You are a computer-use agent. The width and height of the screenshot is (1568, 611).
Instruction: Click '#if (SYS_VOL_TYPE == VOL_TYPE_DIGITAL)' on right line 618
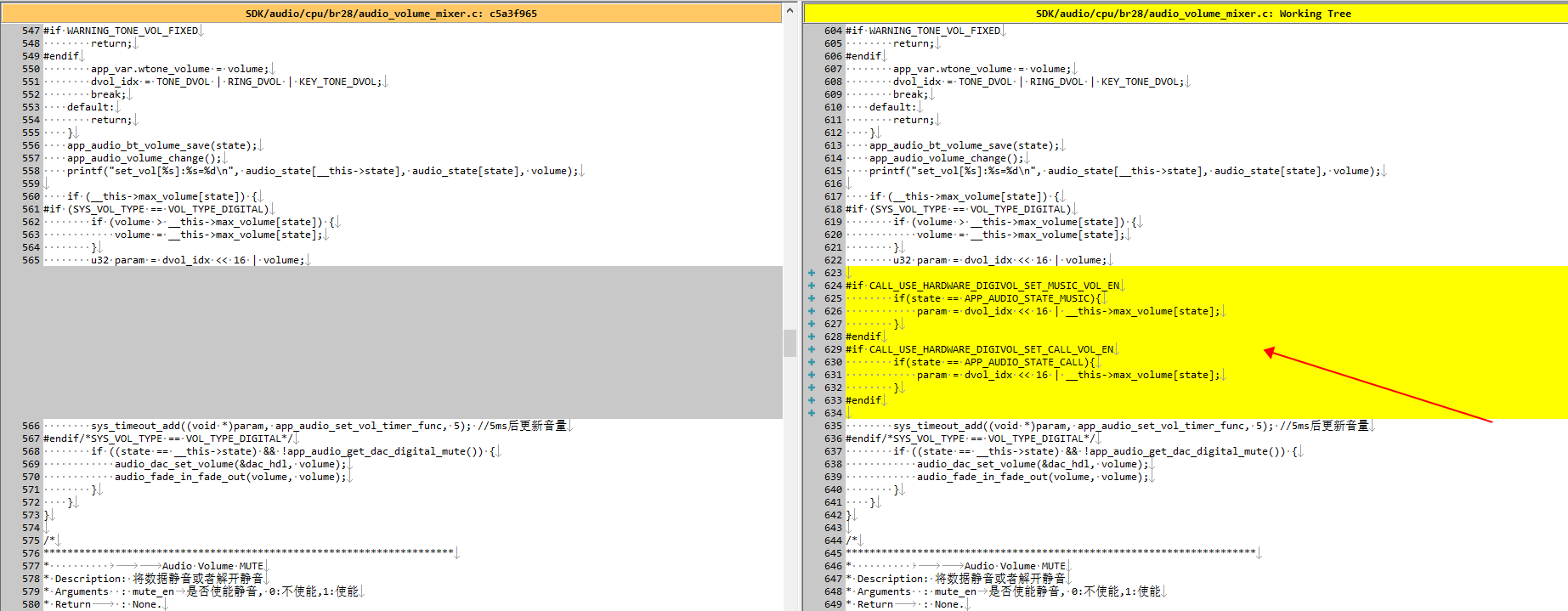pyautogui.click(x=959, y=209)
